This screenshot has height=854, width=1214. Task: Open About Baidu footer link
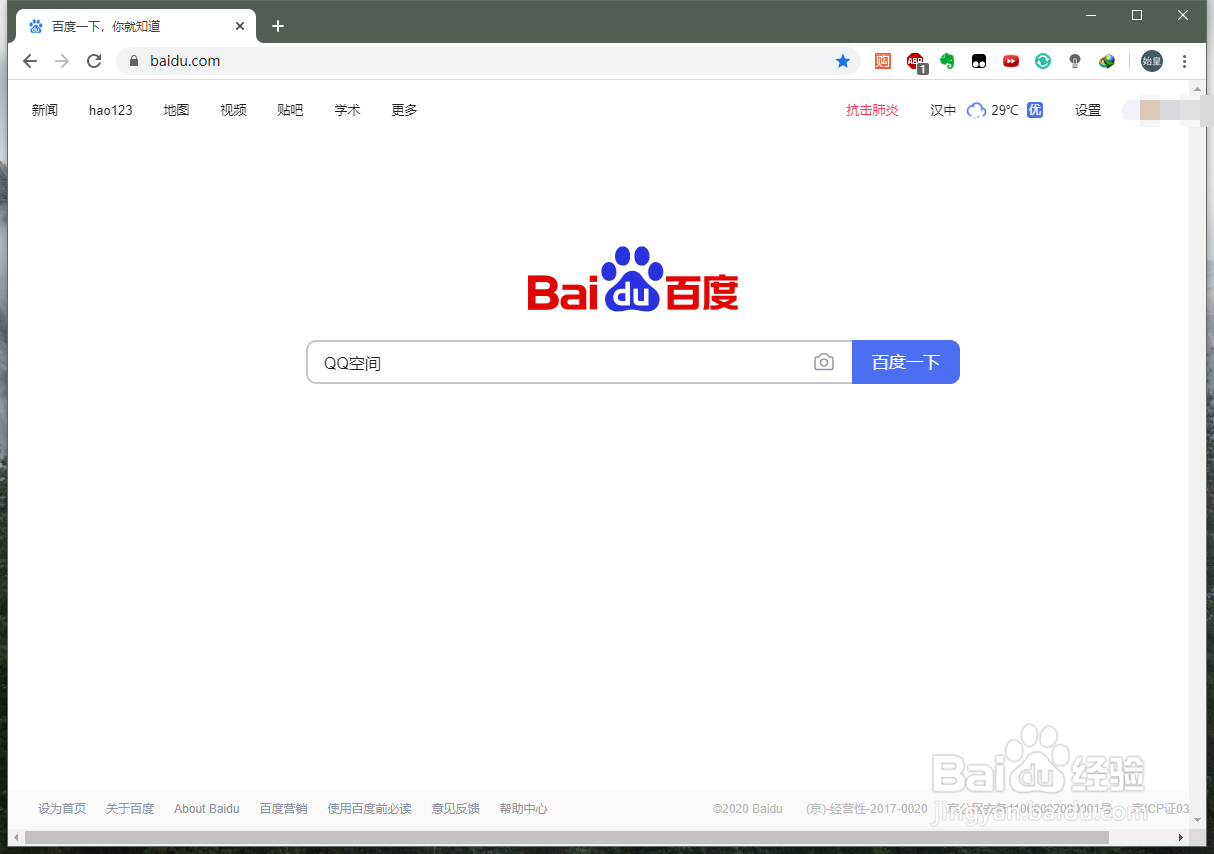tap(207, 808)
